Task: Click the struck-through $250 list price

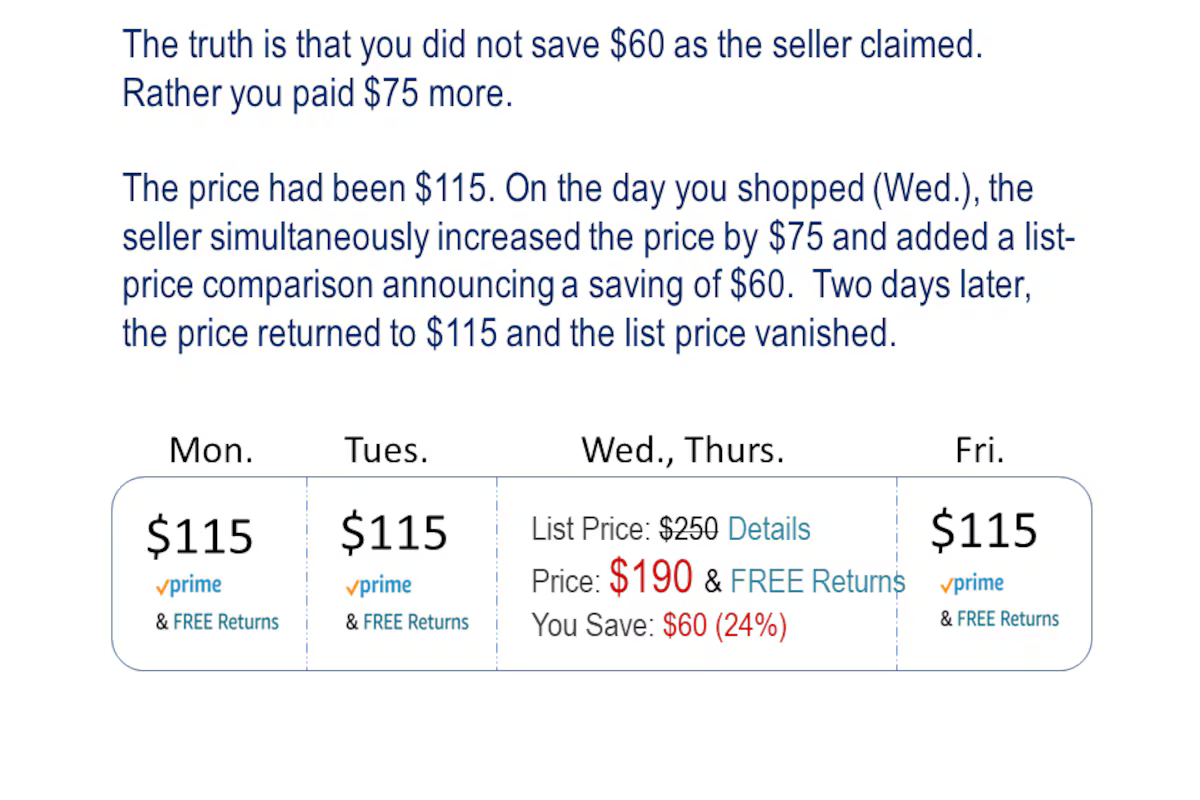Action: pyautogui.click(x=689, y=529)
